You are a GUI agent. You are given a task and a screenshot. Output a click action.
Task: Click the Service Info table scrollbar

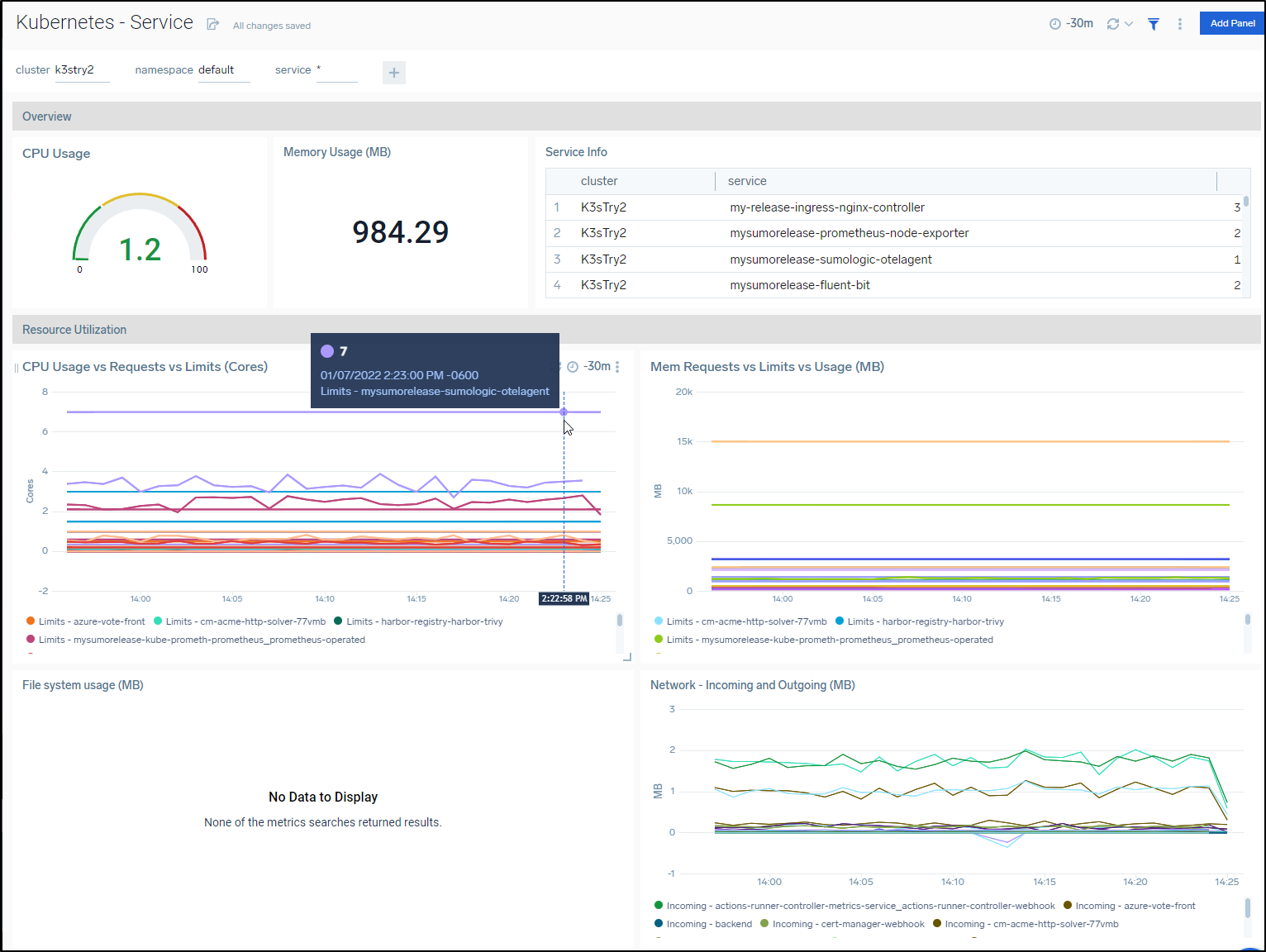coord(1245,201)
